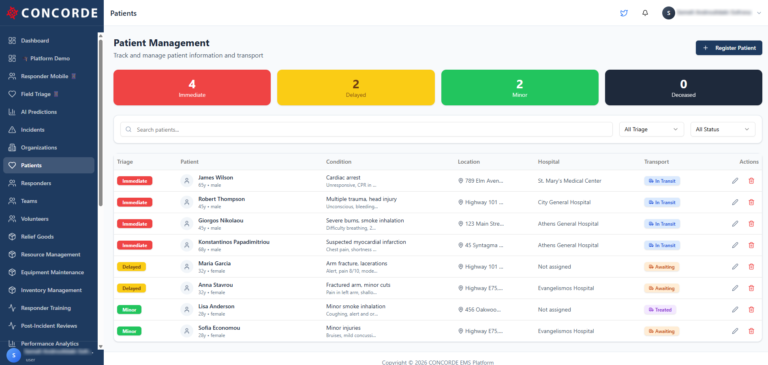Open Incidents in sidebar

point(48,130)
